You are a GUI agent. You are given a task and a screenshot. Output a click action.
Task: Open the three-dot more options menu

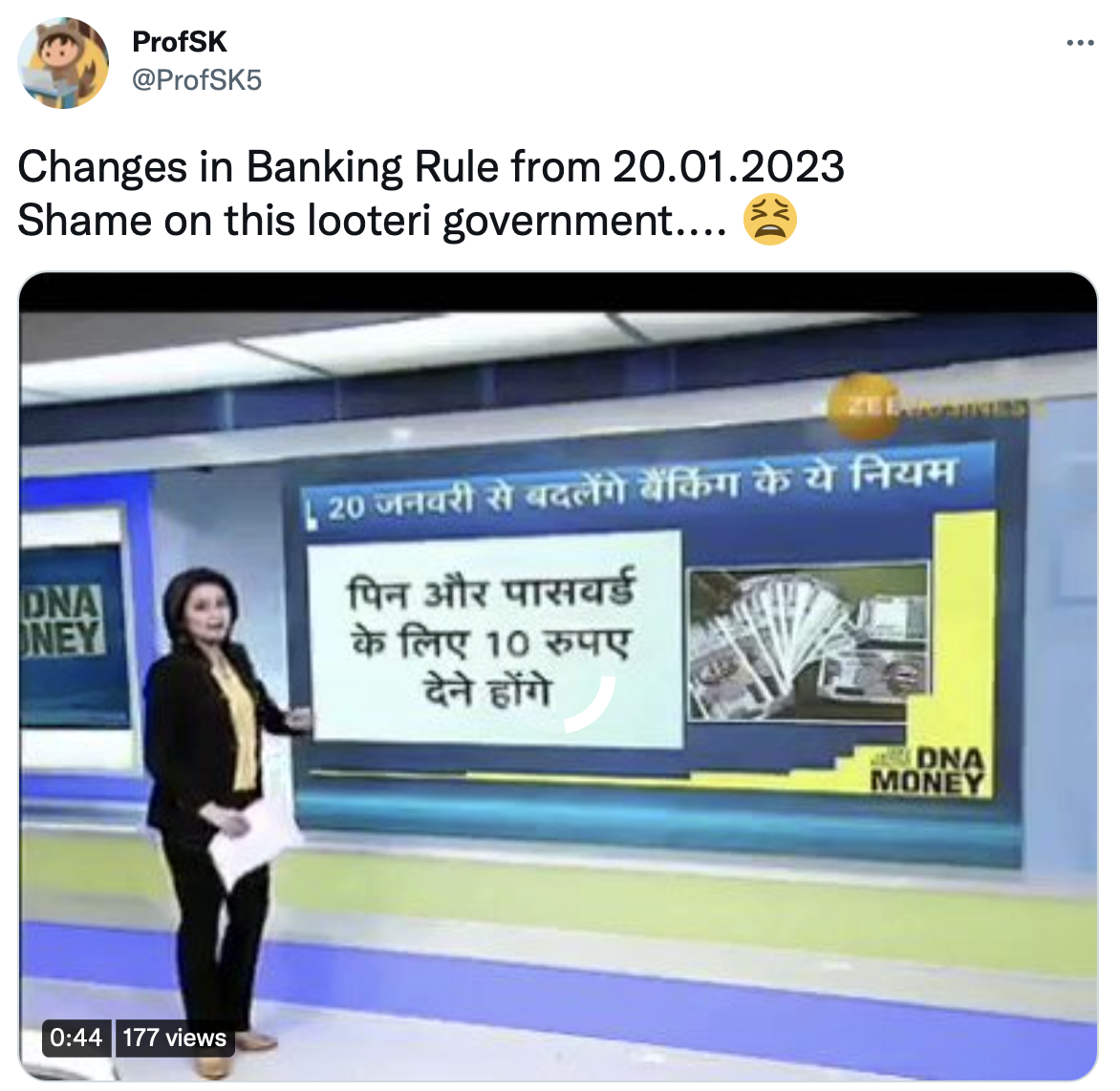pos(1080,44)
